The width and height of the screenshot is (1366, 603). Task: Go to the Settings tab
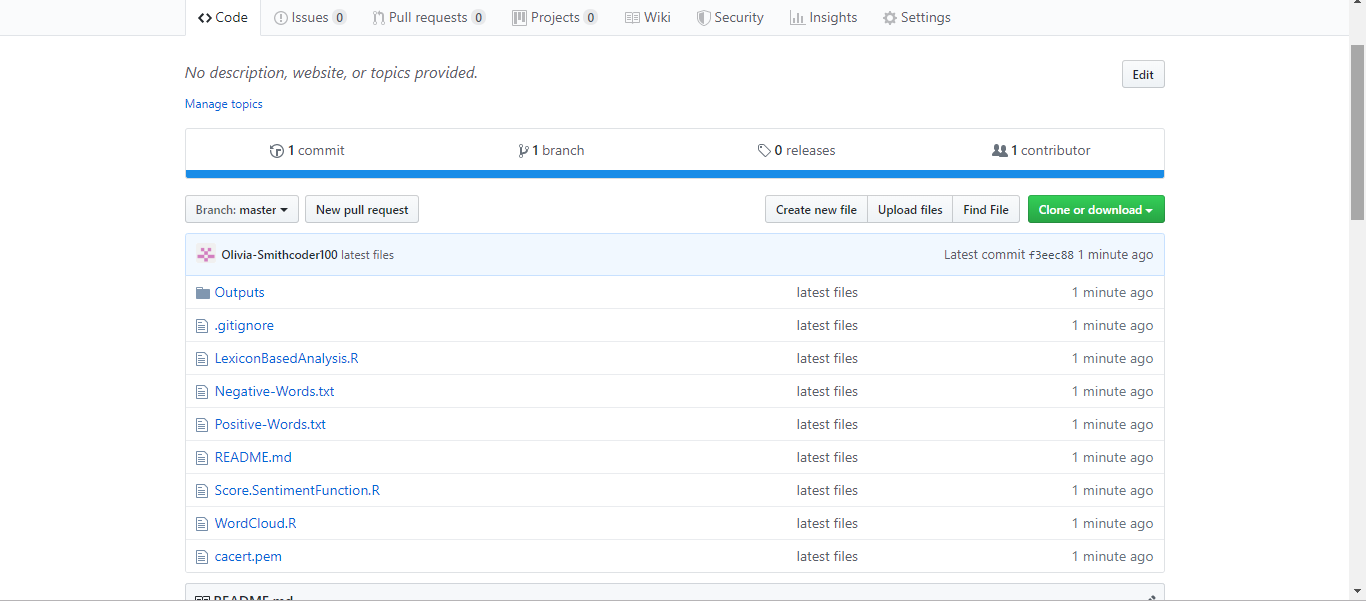pyautogui.click(x=916, y=18)
